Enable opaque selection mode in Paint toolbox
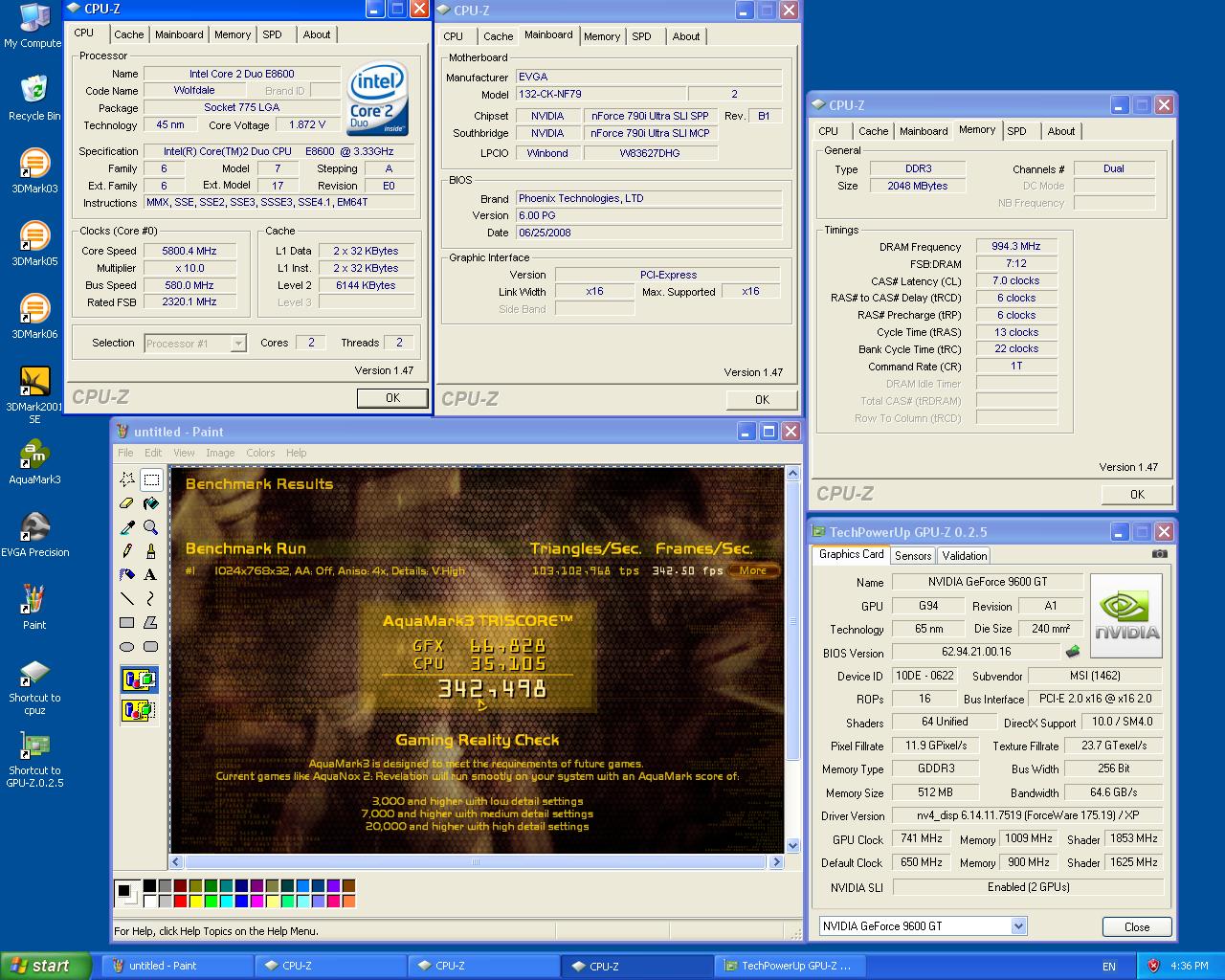This screenshot has height=980, width=1225. point(139,680)
